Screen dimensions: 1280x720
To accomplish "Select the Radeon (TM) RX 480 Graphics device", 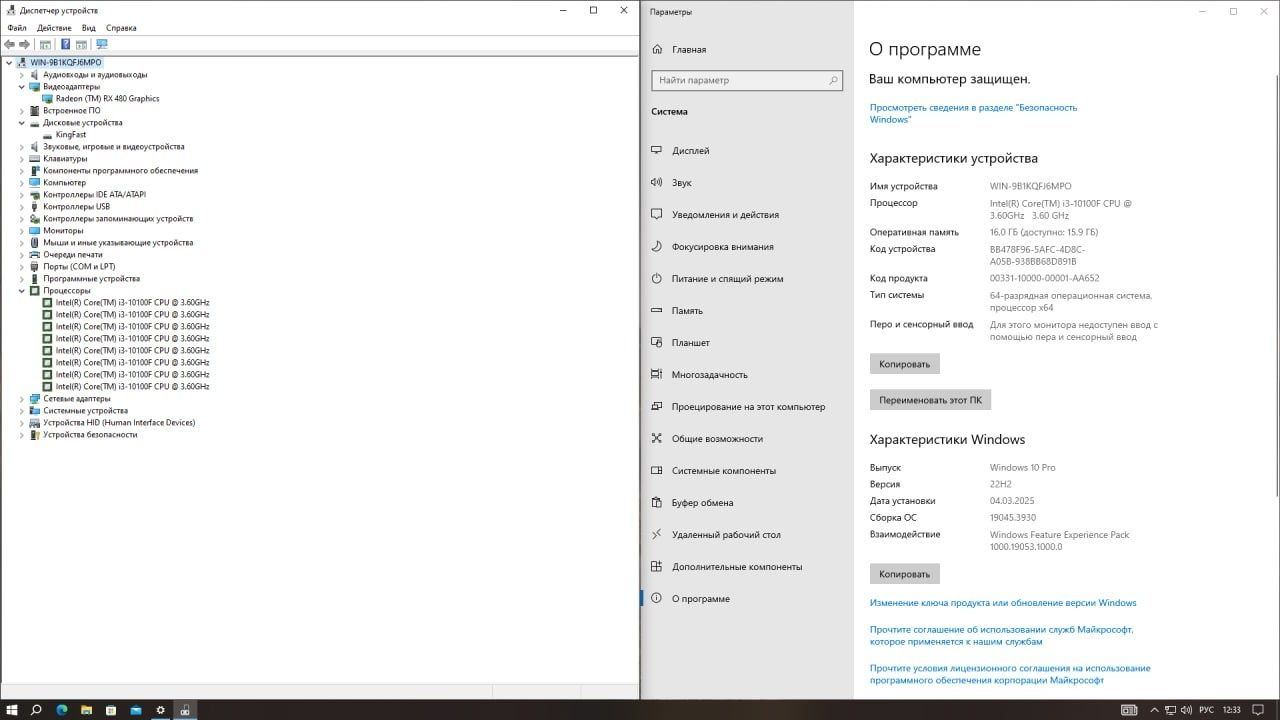I will point(107,98).
